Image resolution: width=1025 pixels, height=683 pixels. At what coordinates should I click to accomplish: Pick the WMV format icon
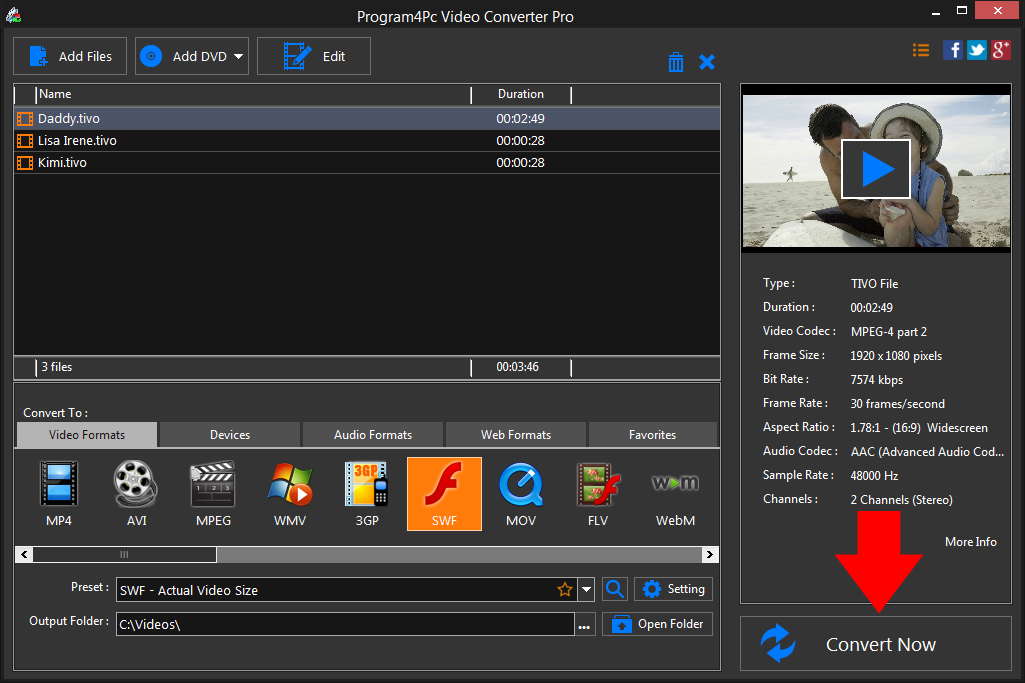(x=290, y=494)
